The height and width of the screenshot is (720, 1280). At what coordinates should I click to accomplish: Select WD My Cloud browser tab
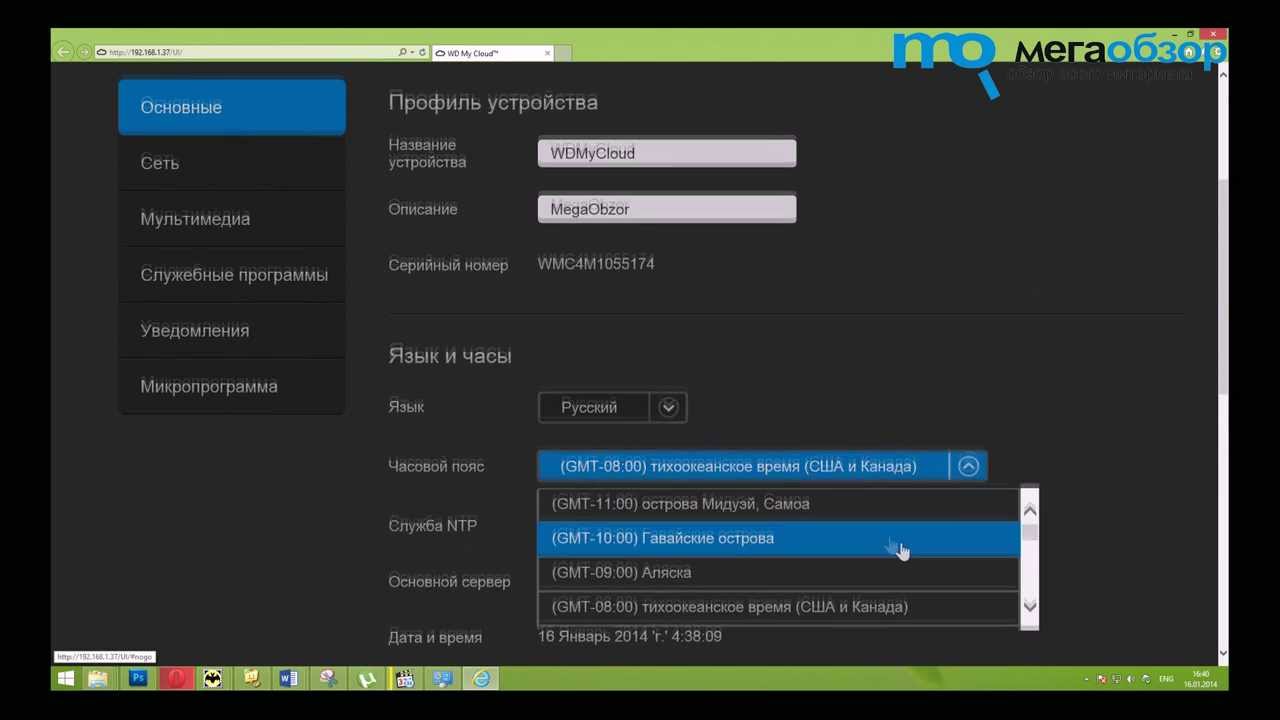coord(490,53)
